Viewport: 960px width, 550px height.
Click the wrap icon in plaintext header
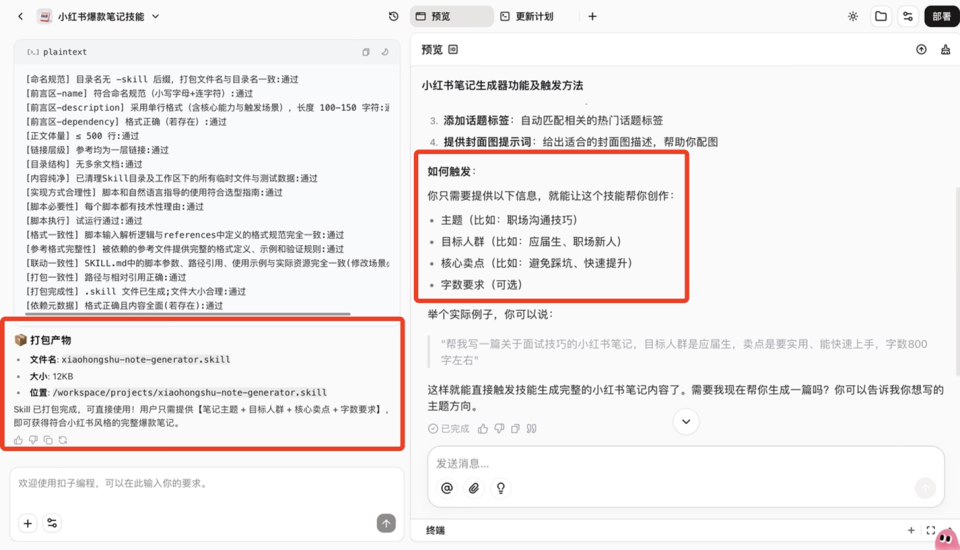coord(385,52)
